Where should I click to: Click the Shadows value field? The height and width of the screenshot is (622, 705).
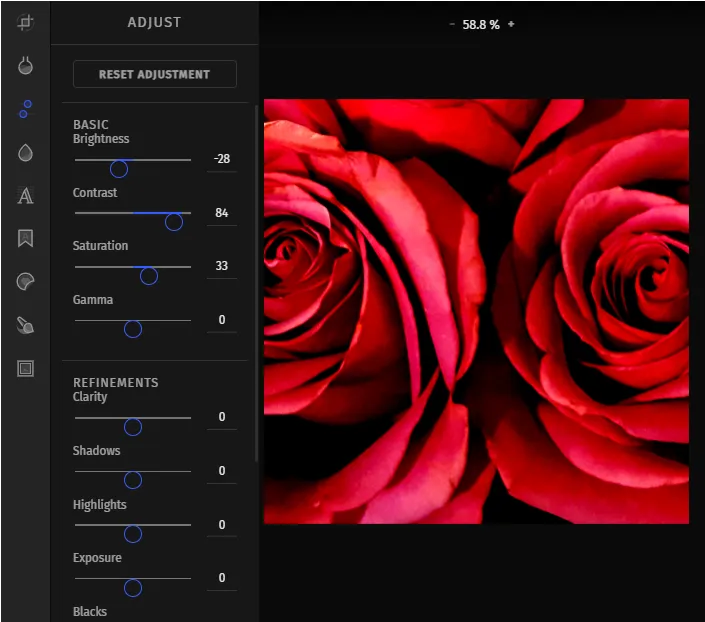point(222,471)
